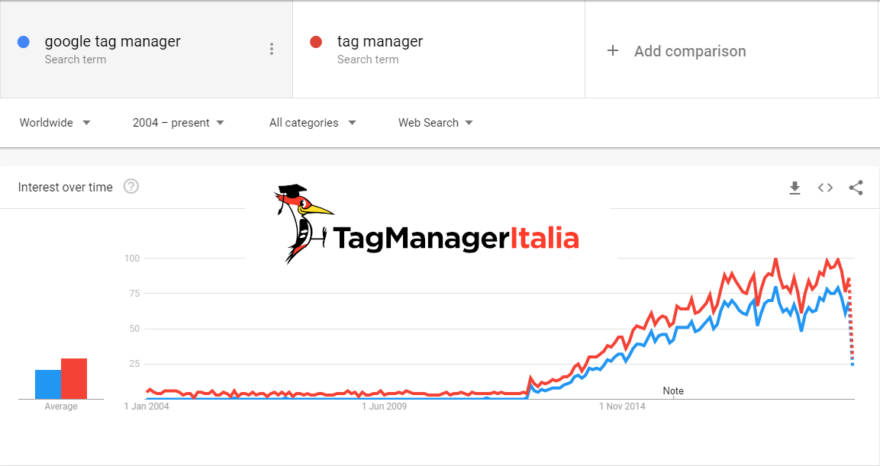Click the red dot beside tag manager

pyautogui.click(x=316, y=42)
